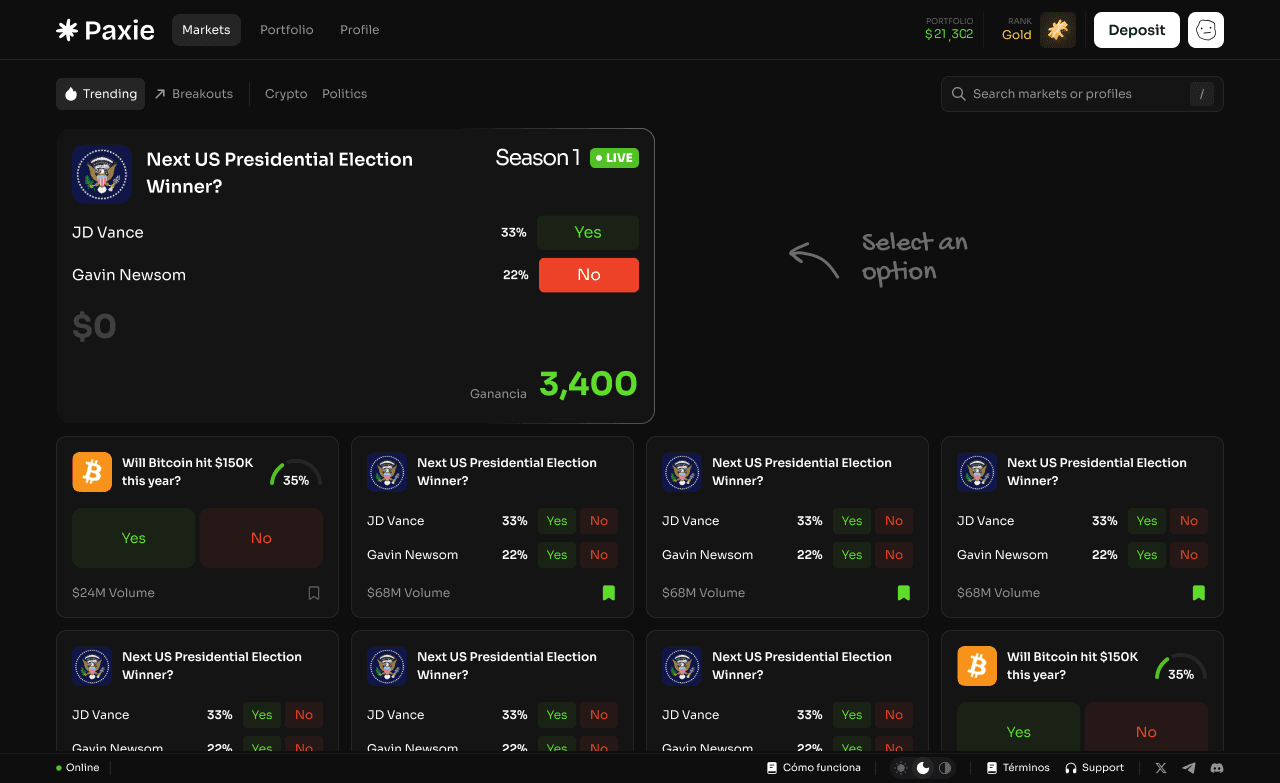The image size is (1280, 783).
Task: Choose Yes on the $24M Volume Bitcoin card
Action: coord(134,538)
